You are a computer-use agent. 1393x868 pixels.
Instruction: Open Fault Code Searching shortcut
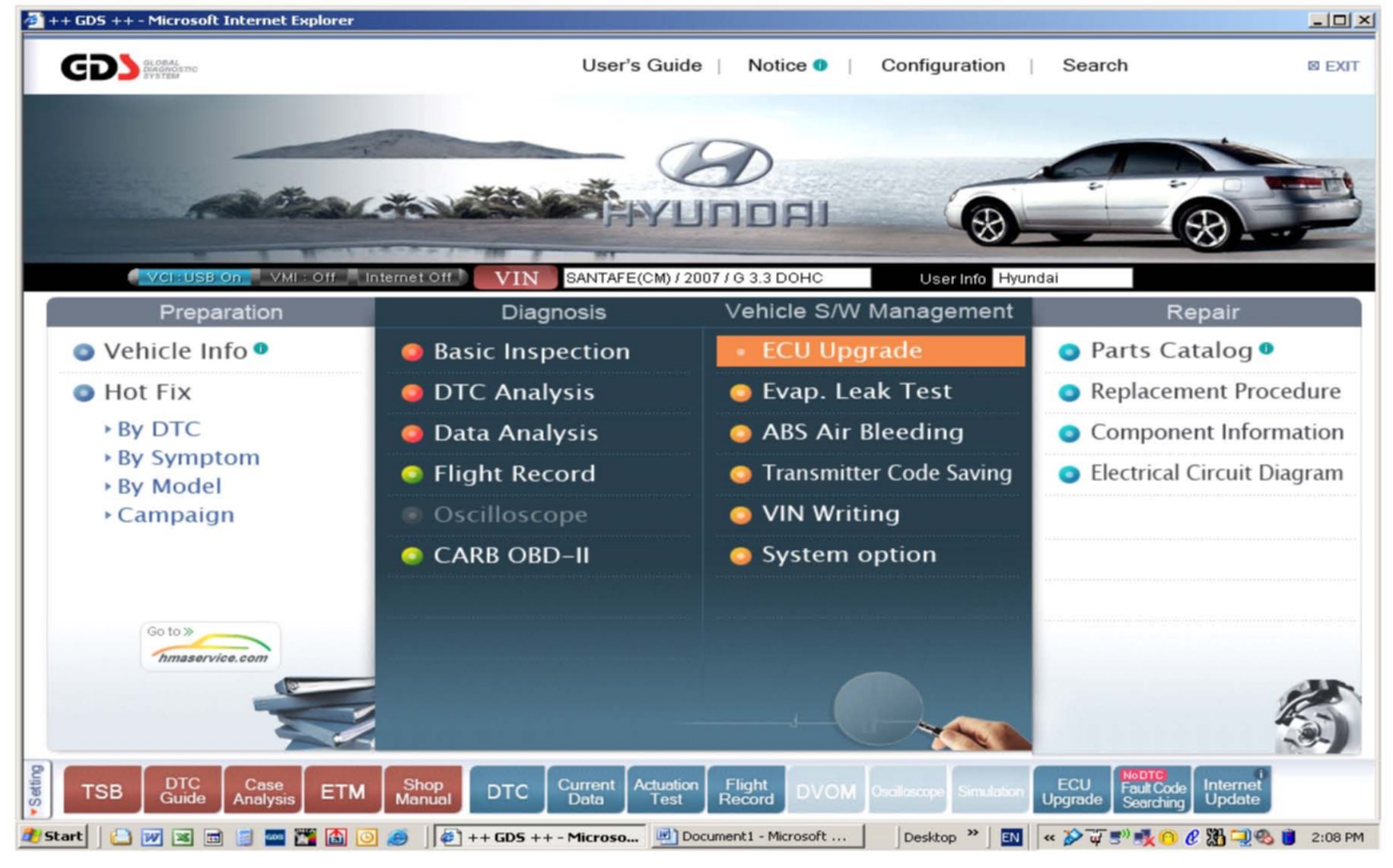click(1153, 791)
